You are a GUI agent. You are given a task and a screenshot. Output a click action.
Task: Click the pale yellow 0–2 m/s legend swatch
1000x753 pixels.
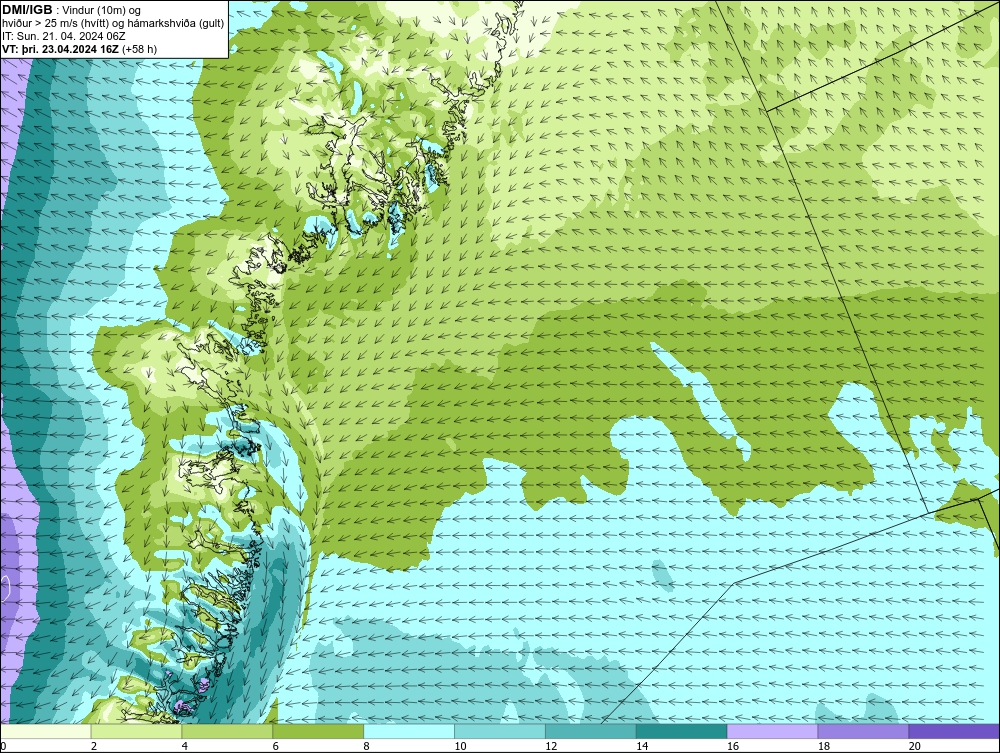[x=46, y=731]
